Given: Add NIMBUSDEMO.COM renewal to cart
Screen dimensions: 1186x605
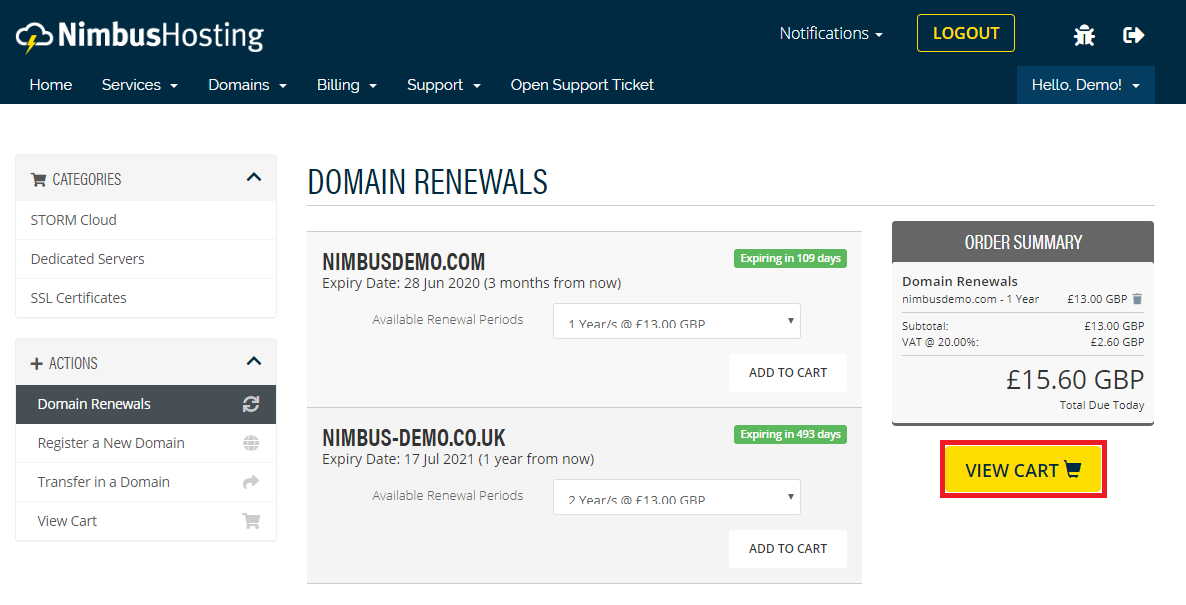Looking at the screenshot, I should coord(788,373).
